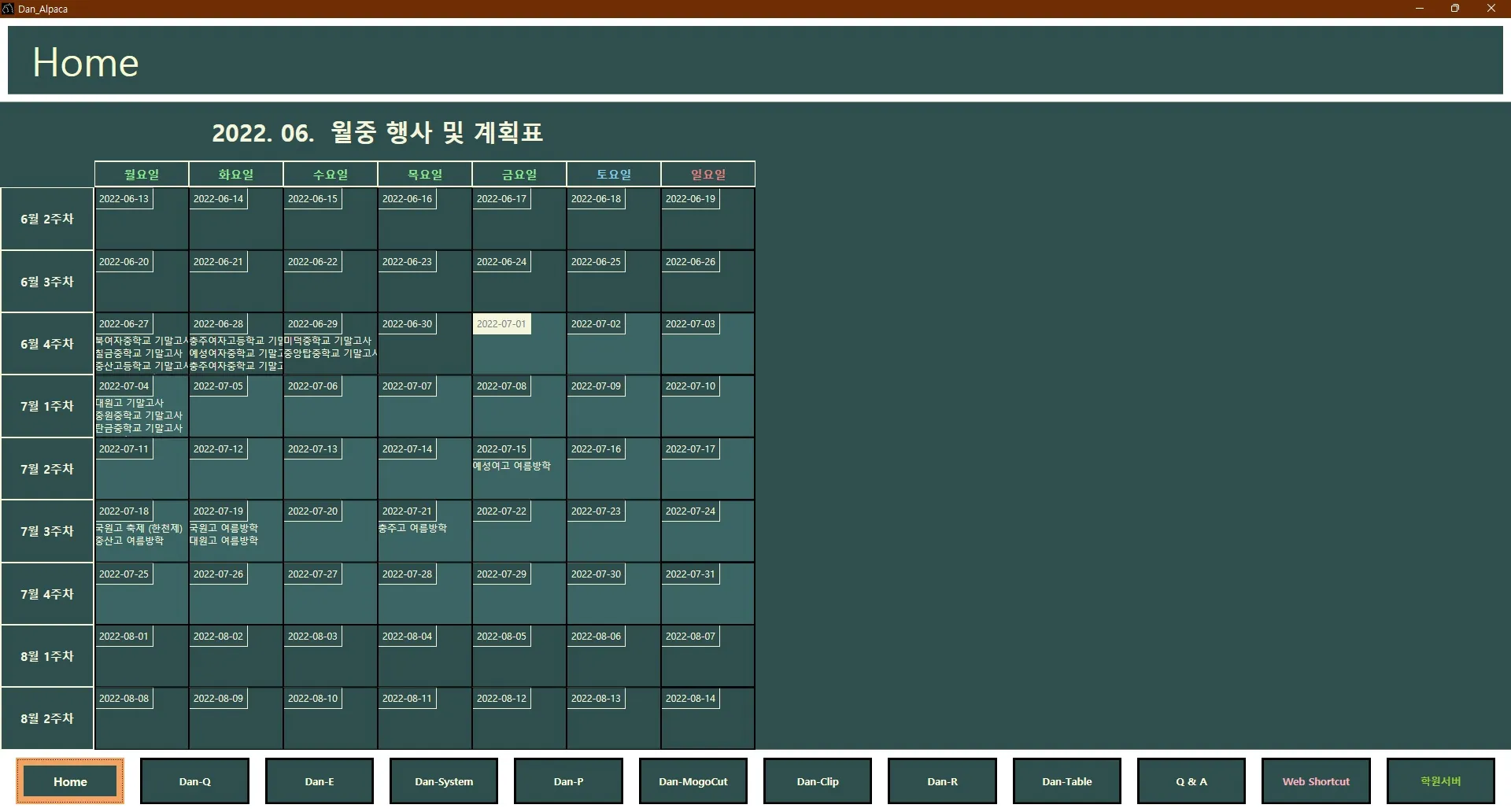Open Dan-Table
This screenshot has height=812, width=1511.
coord(1067,781)
